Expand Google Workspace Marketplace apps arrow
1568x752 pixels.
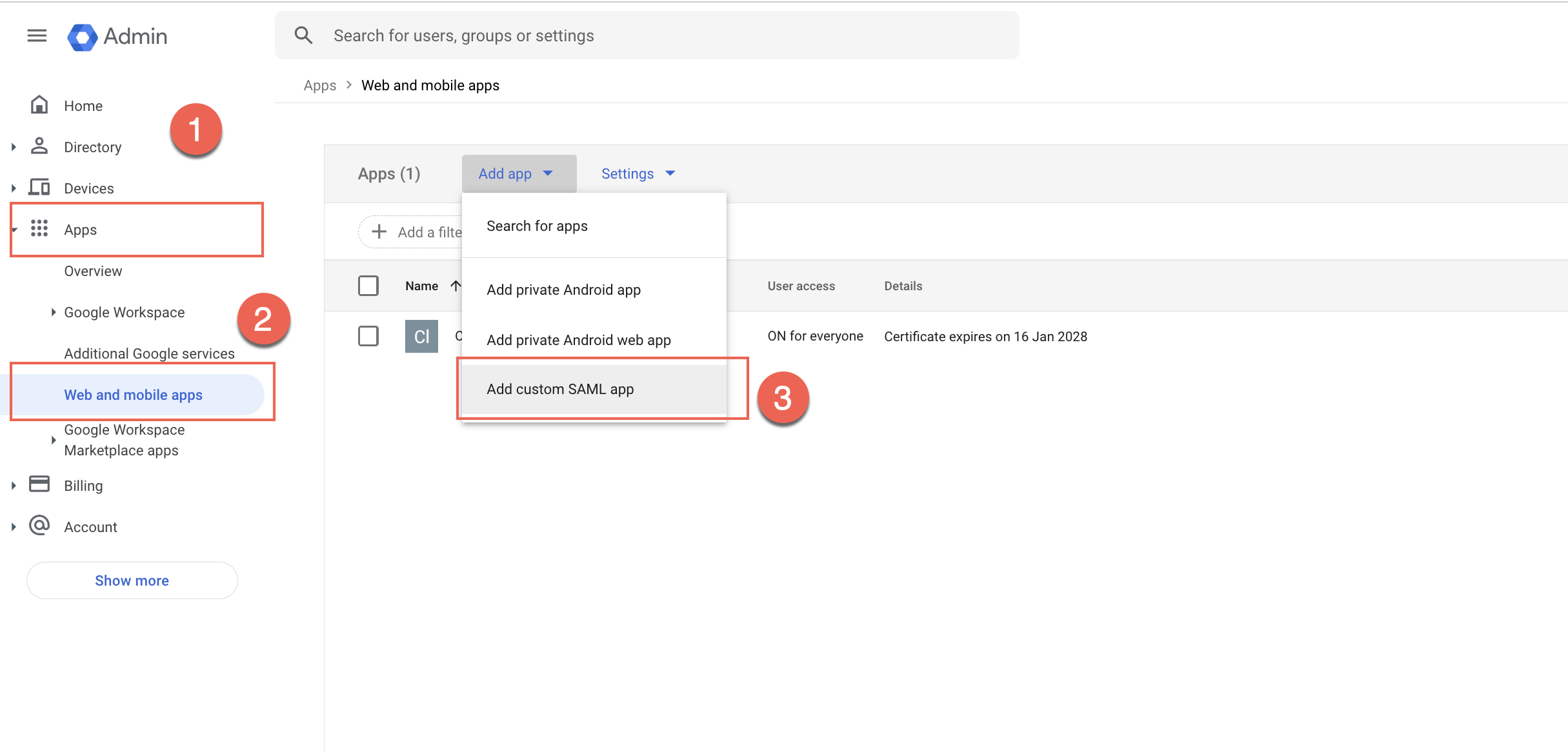pos(54,440)
